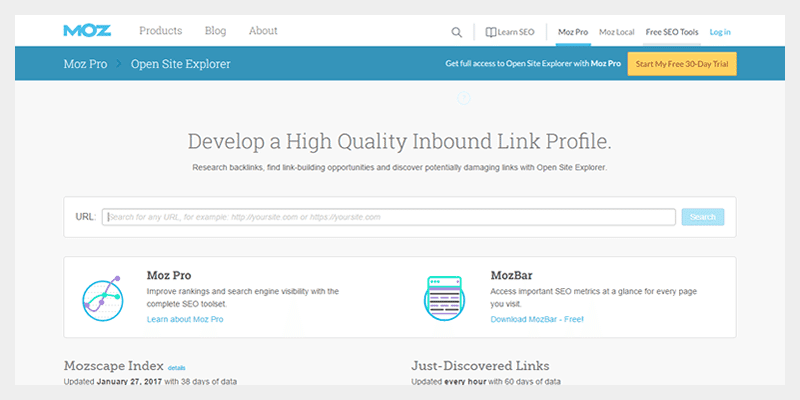This screenshot has height=400, width=800.
Task: Open the Products menu
Action: pyautogui.click(x=160, y=31)
